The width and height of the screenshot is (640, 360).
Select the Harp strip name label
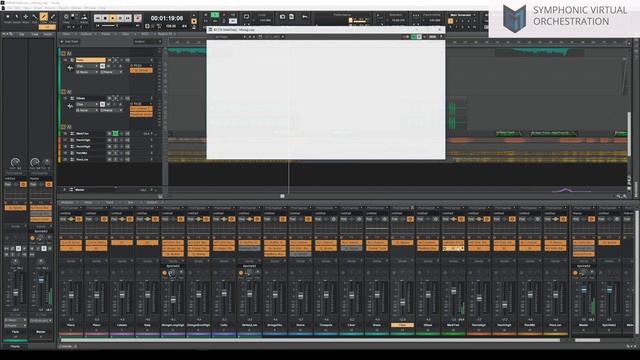pyautogui.click(x=147, y=325)
